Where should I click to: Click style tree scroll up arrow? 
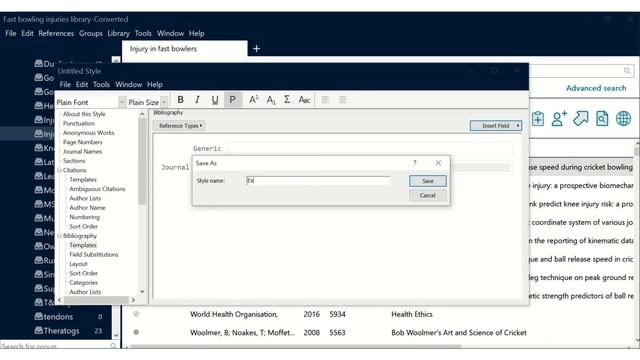142,114
